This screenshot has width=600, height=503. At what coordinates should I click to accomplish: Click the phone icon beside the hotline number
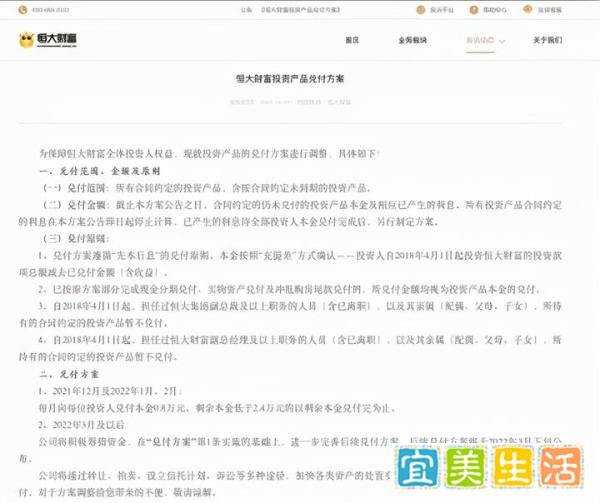[x=23, y=10]
